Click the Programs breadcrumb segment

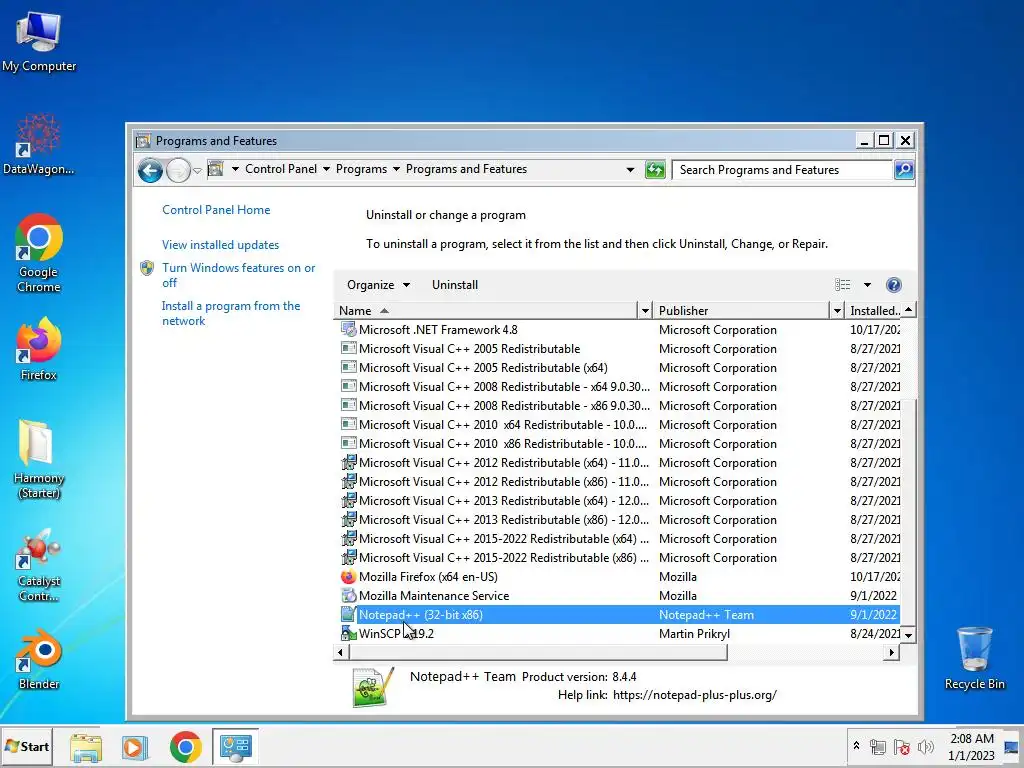pyautogui.click(x=361, y=169)
